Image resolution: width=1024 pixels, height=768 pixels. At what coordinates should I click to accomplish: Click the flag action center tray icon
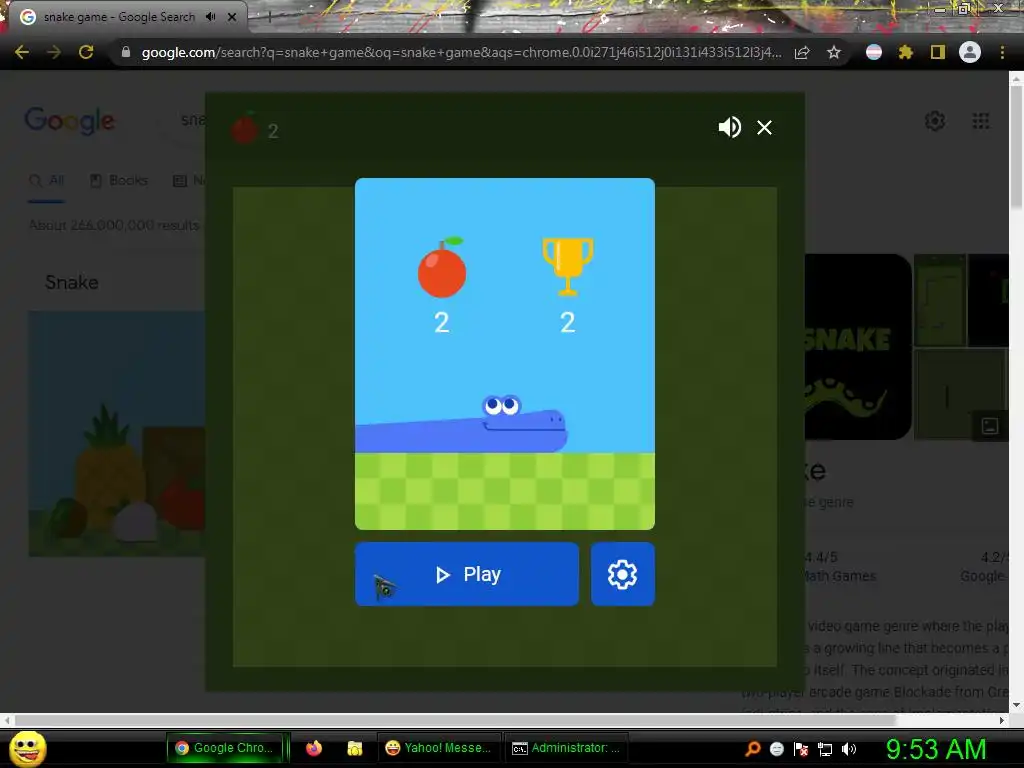click(x=801, y=749)
